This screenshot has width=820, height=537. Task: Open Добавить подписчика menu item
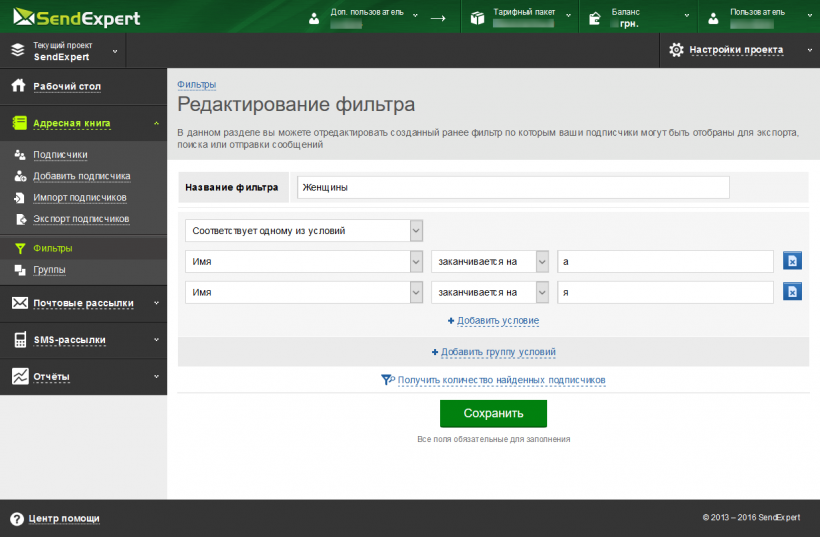(x=82, y=176)
